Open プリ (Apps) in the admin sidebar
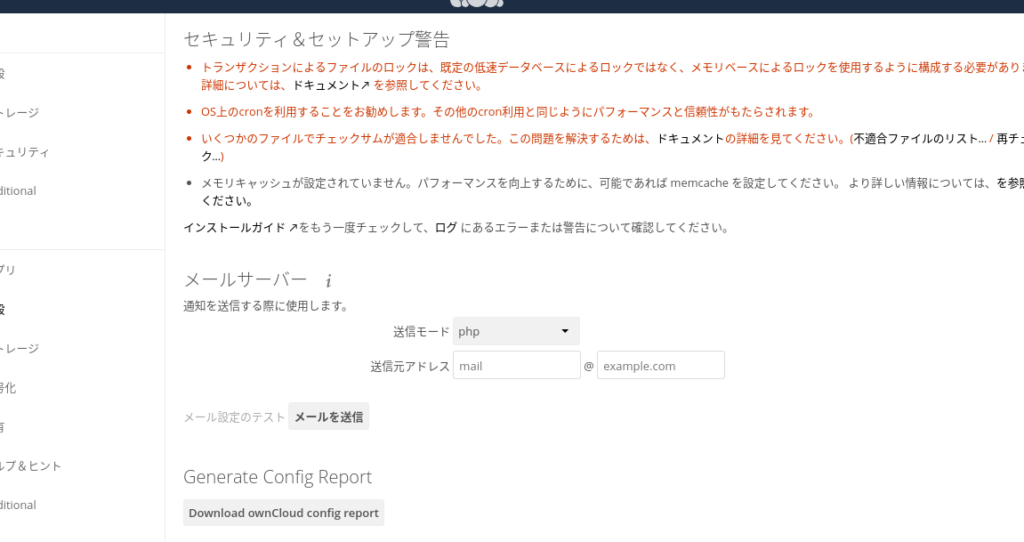The image size is (1024, 542). pyautogui.click(x=8, y=270)
